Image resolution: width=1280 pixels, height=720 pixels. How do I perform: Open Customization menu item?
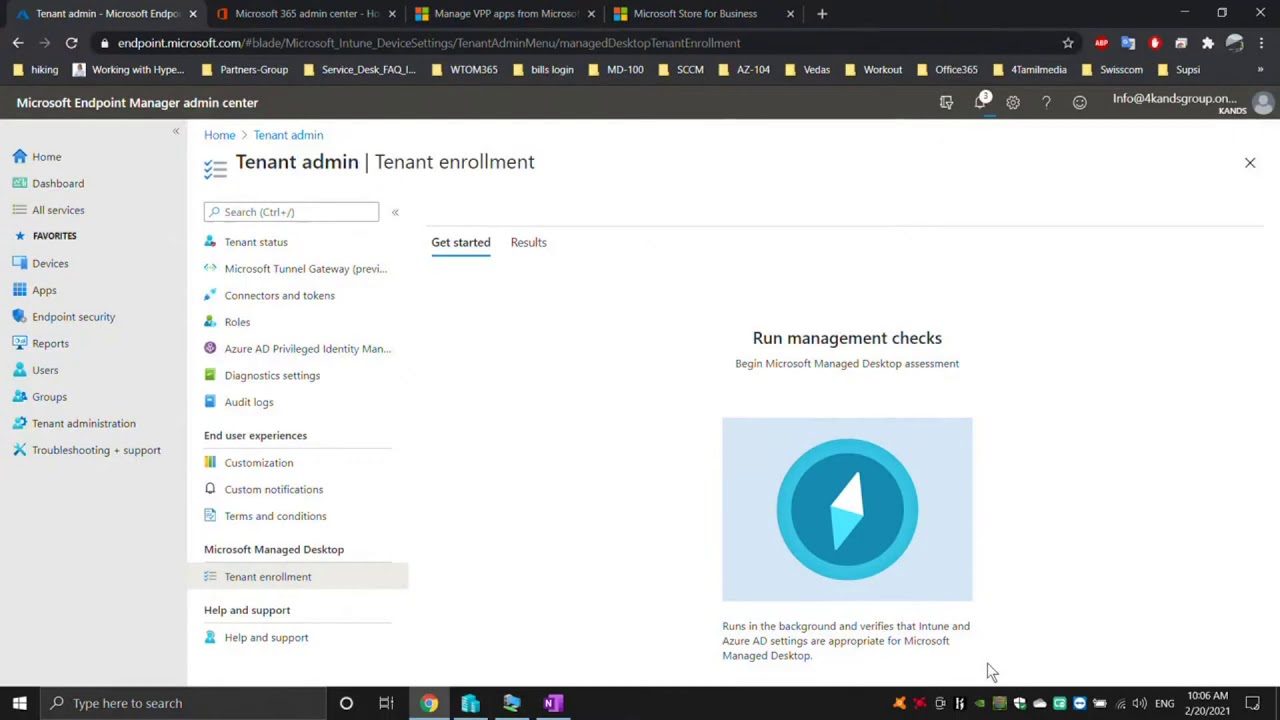259,463
